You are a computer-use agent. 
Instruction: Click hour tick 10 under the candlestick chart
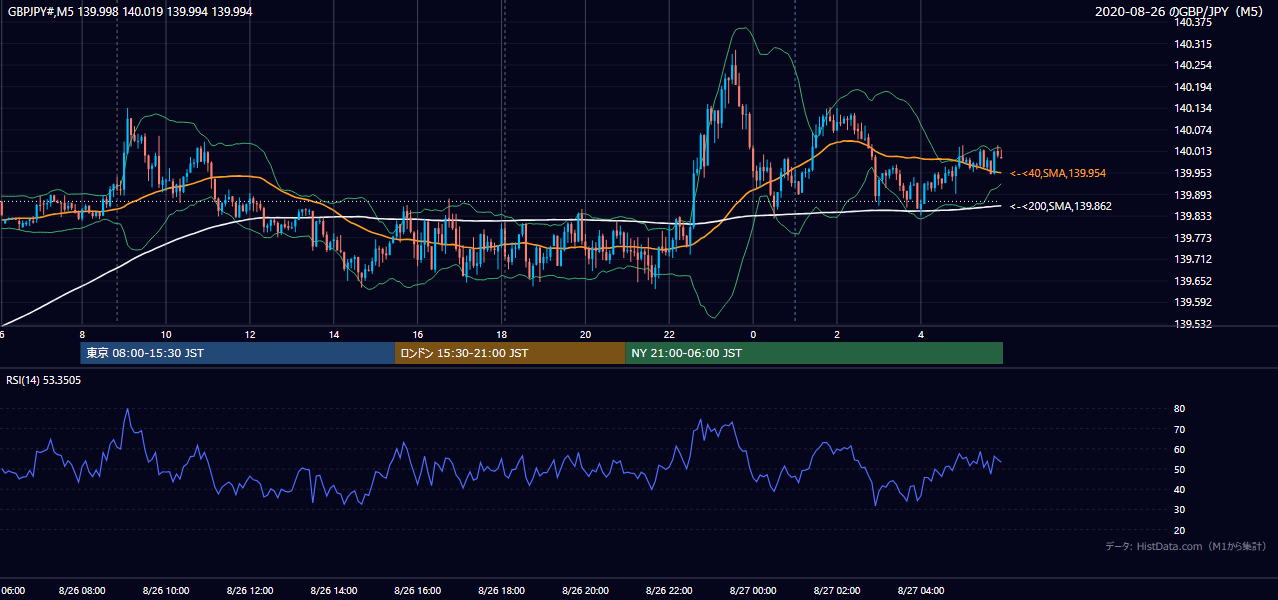point(165,334)
